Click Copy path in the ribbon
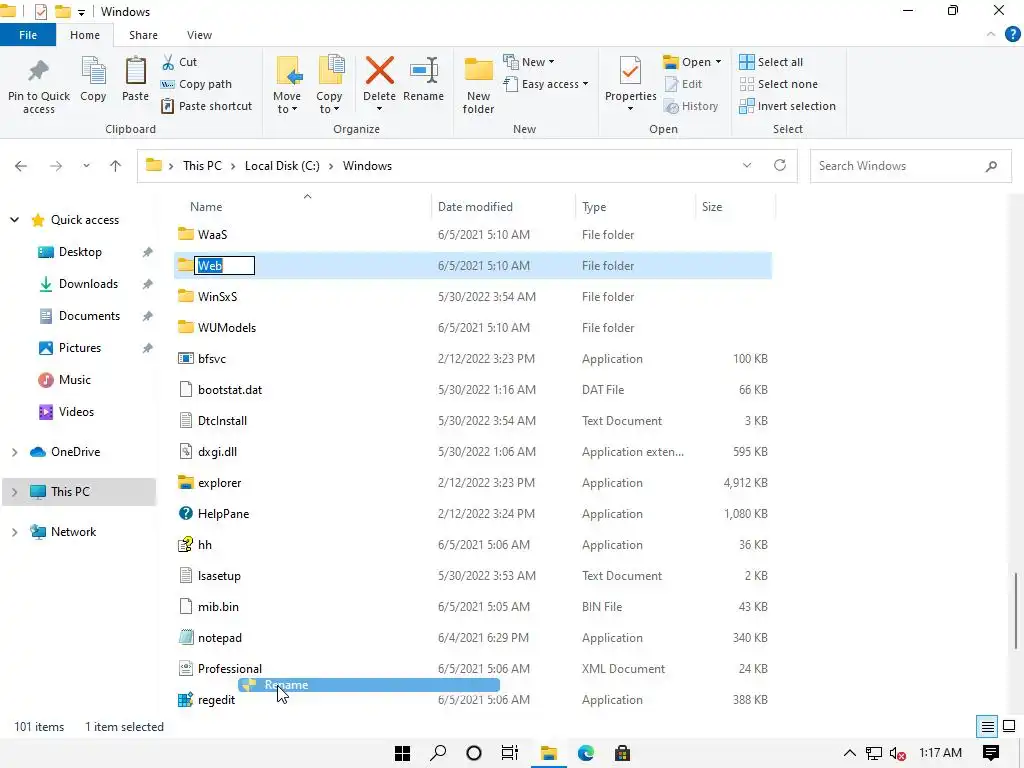This screenshot has height=768, width=1024. coord(196,84)
